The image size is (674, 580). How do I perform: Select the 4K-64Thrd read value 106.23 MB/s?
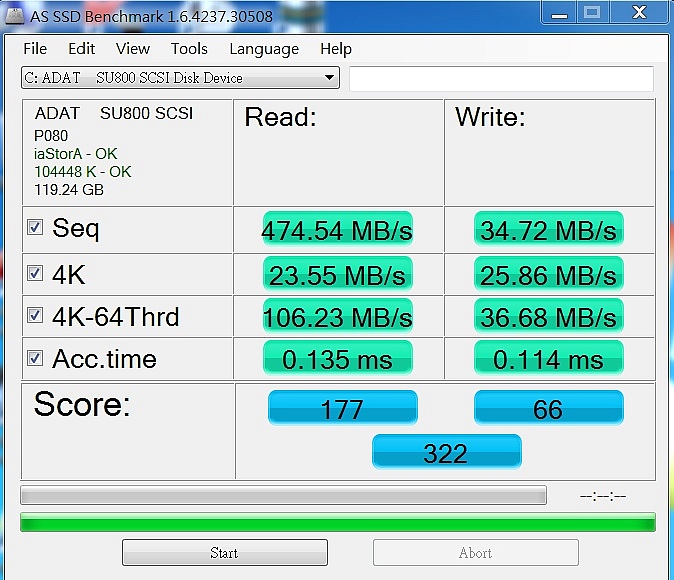[337, 316]
